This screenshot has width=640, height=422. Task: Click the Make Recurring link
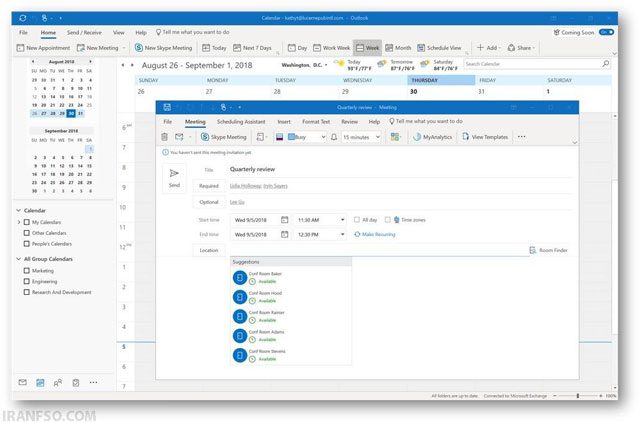point(375,234)
